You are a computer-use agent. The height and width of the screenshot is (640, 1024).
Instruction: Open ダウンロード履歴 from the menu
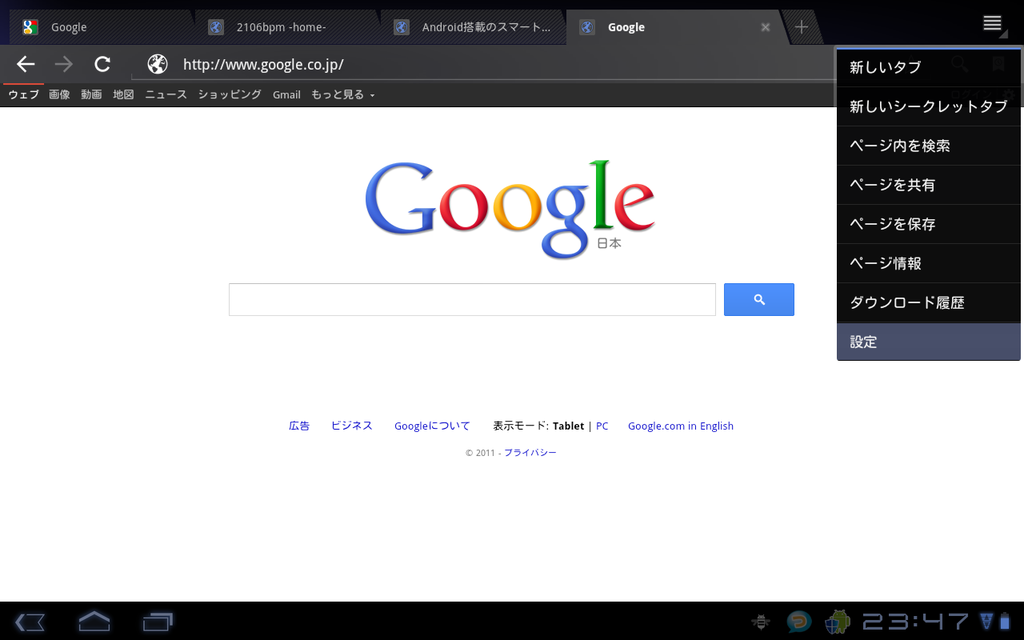928,302
